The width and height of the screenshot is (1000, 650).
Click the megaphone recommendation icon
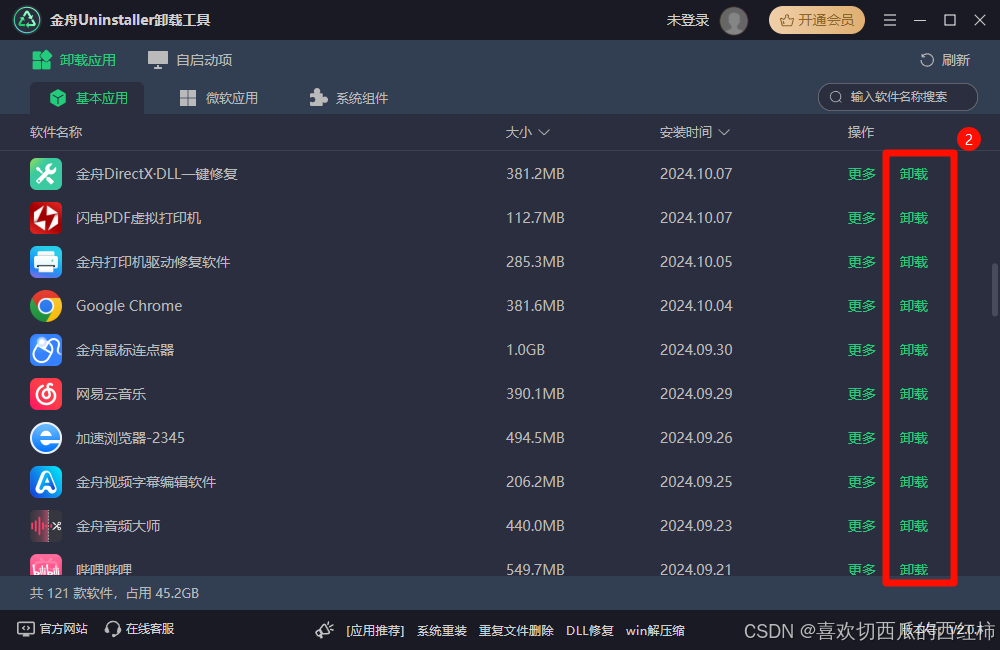pos(325,630)
